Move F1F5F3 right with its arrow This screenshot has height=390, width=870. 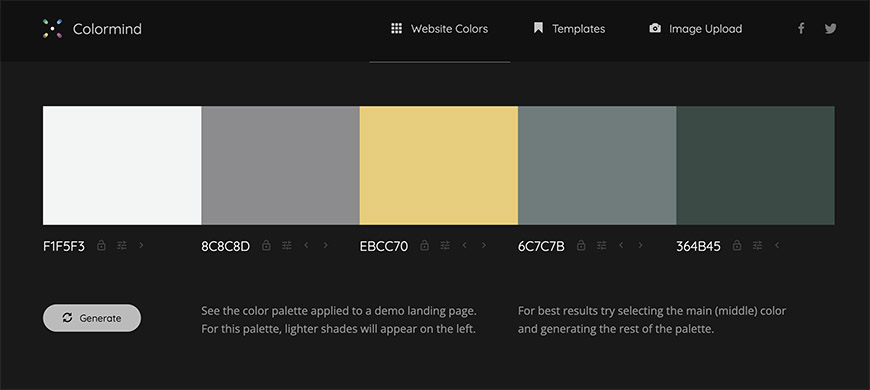coord(141,245)
